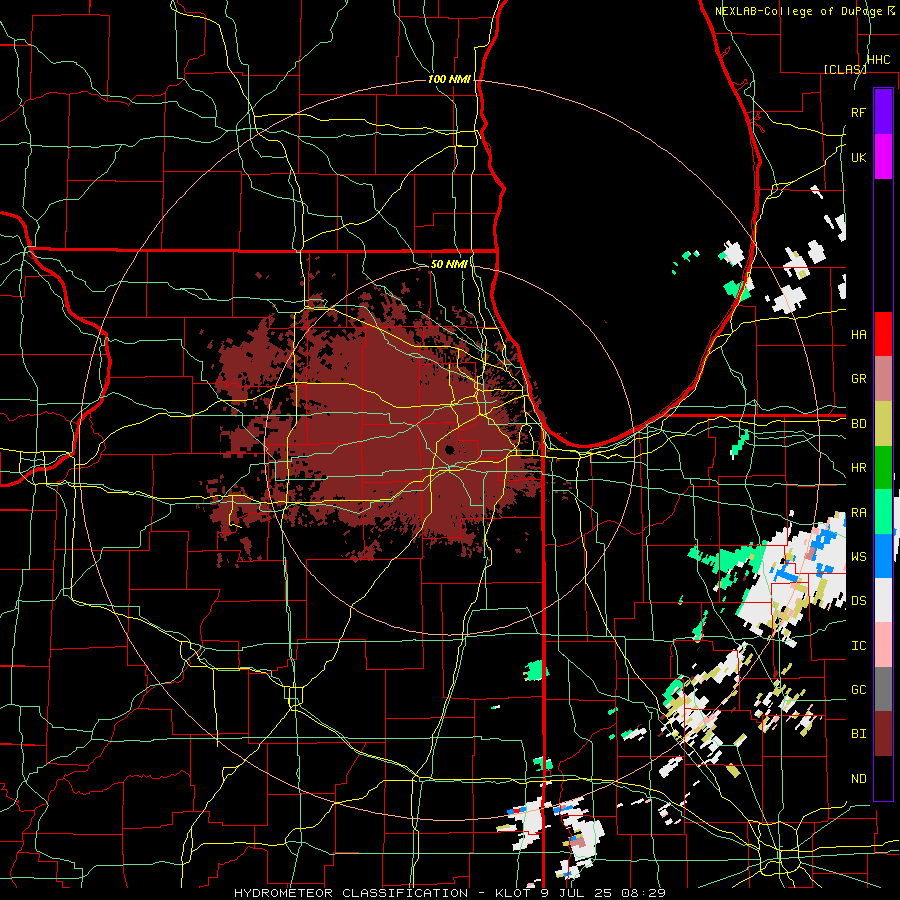Click the WS legend label
The width and height of the screenshot is (900, 900).
[x=858, y=557]
